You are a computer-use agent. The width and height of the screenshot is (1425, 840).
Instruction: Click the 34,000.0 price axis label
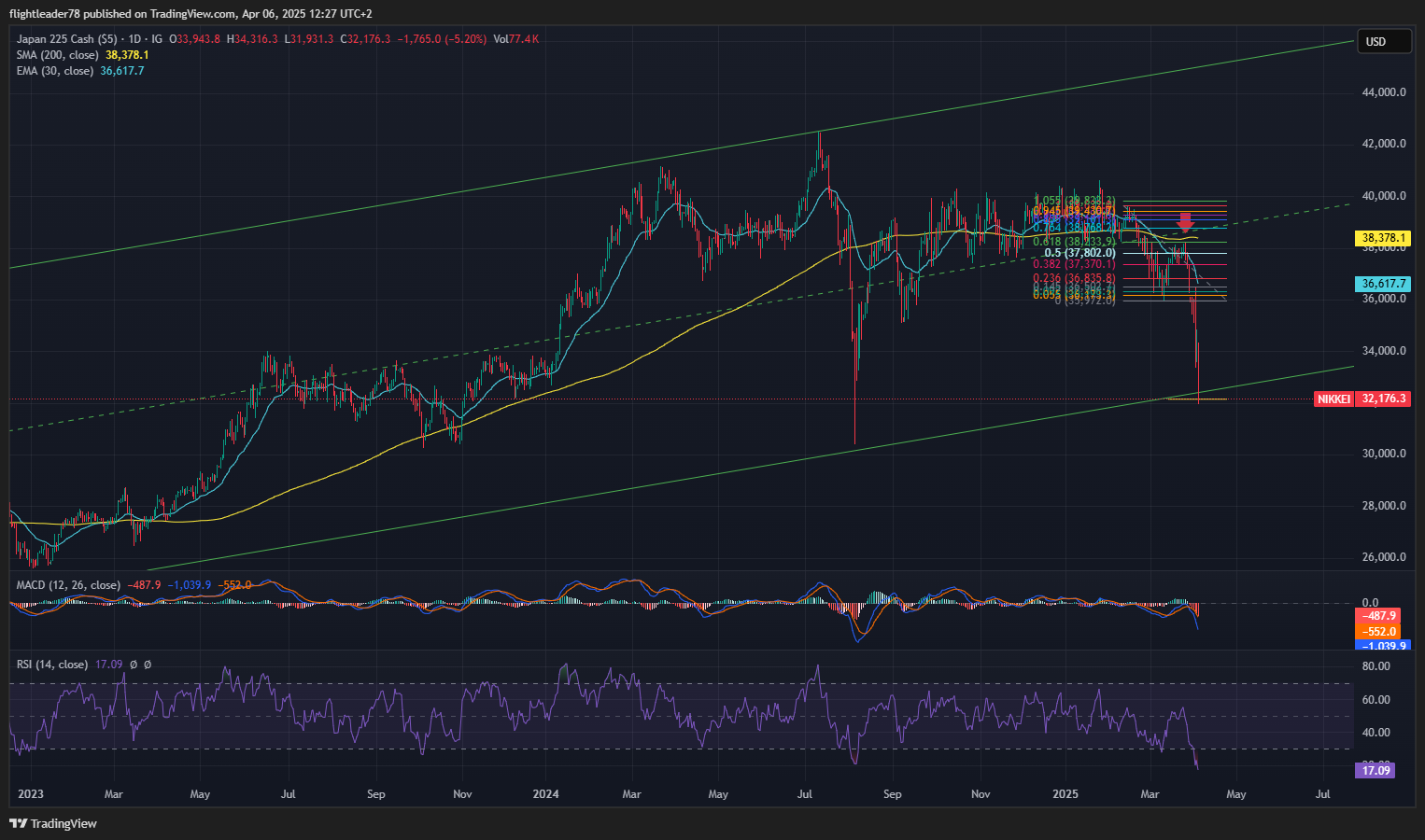click(x=1384, y=351)
